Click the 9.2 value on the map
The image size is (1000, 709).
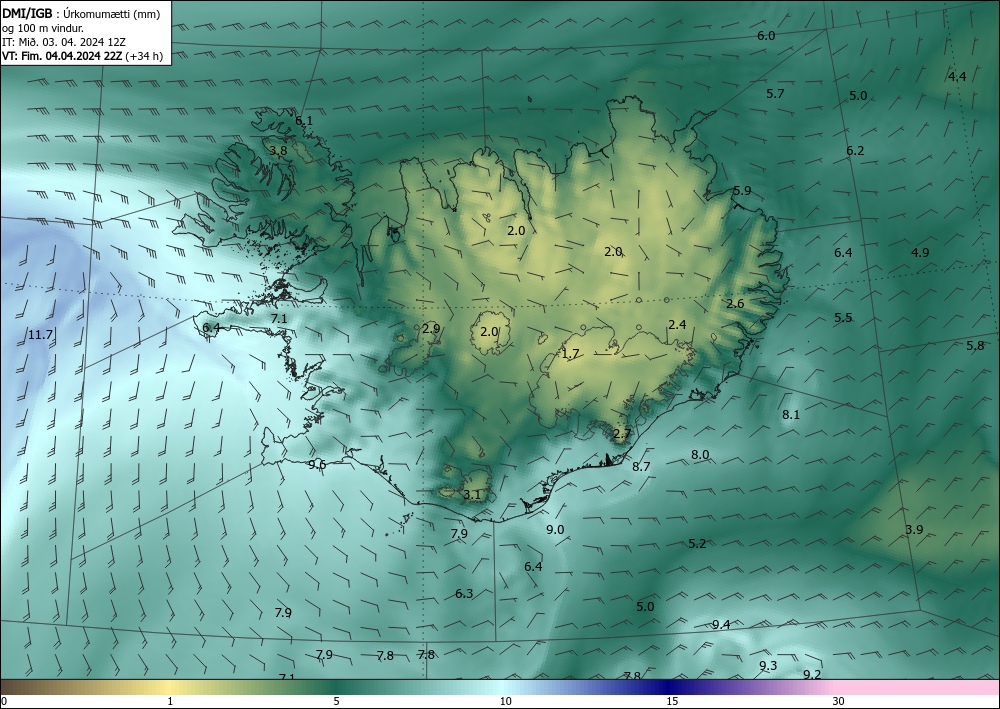tap(812, 675)
